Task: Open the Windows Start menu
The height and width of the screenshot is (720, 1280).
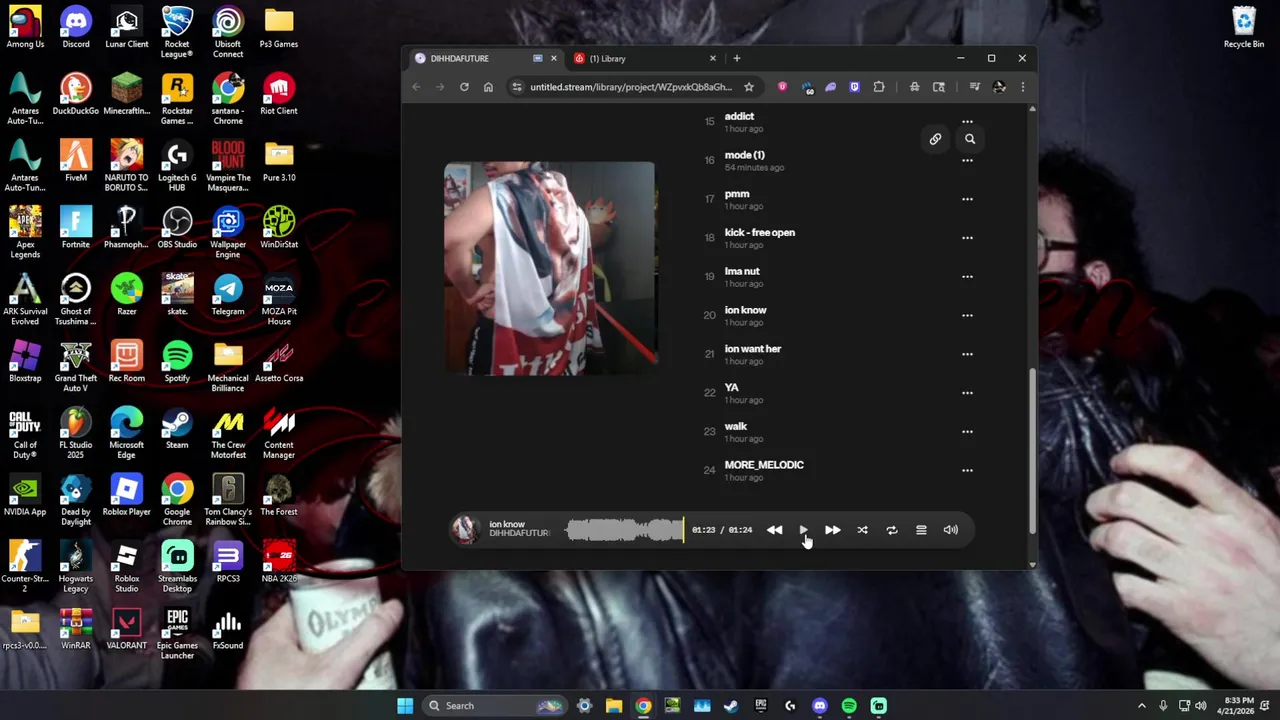Action: (405, 706)
